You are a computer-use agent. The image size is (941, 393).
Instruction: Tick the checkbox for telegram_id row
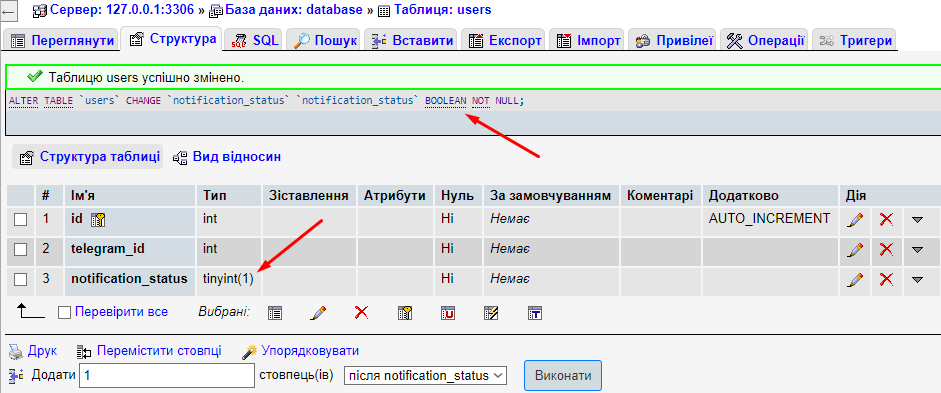coord(20,249)
